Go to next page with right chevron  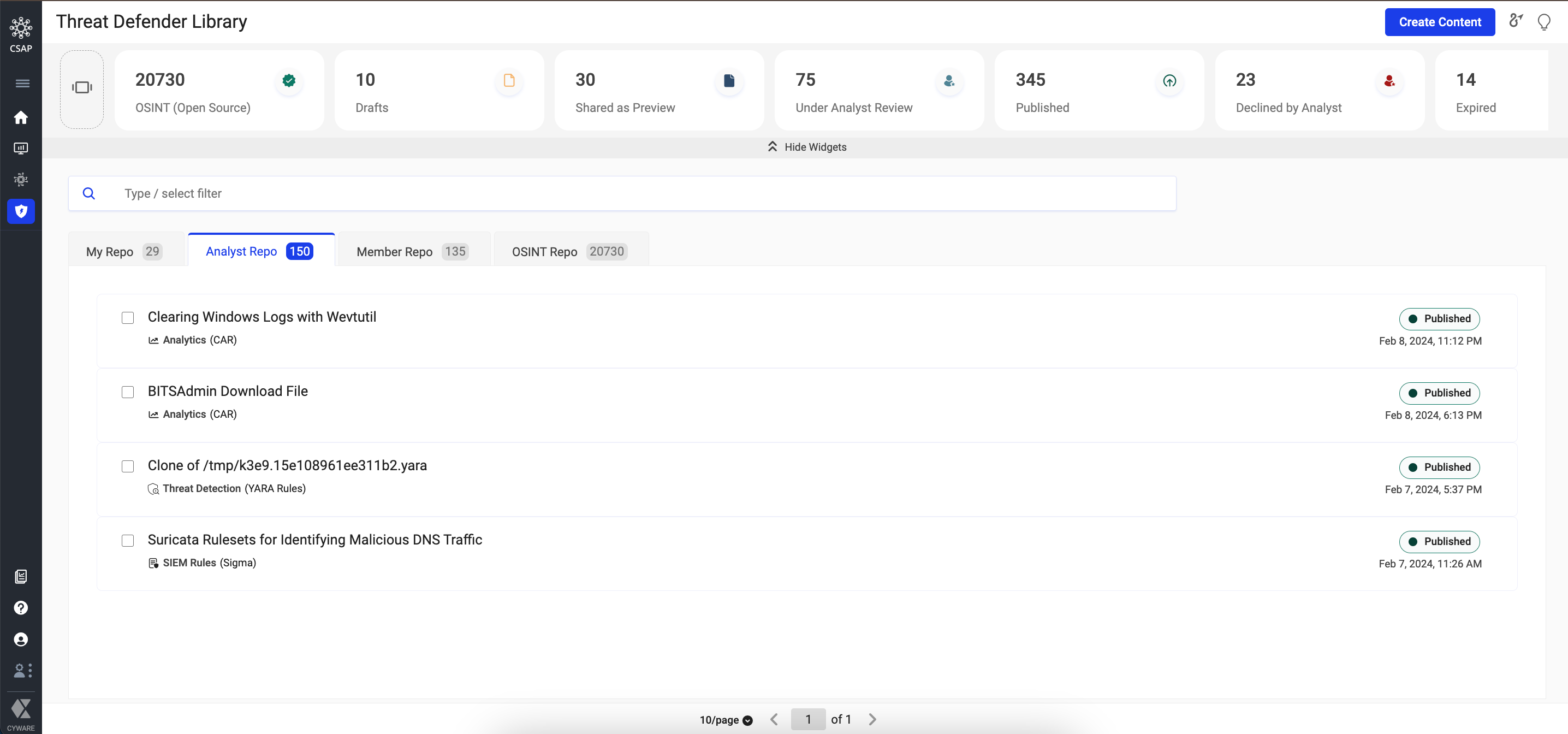point(872,719)
